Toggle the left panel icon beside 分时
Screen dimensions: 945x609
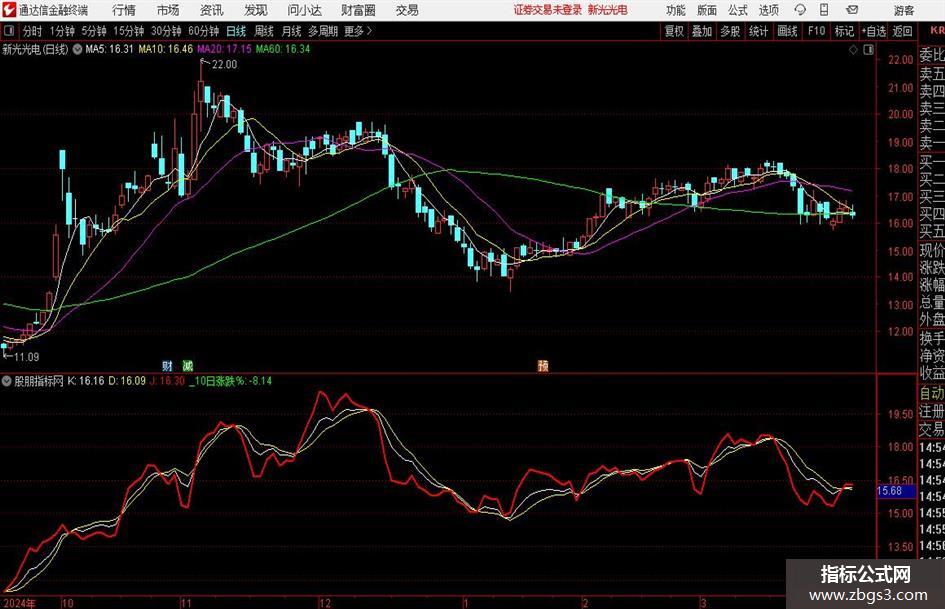pos(8,31)
